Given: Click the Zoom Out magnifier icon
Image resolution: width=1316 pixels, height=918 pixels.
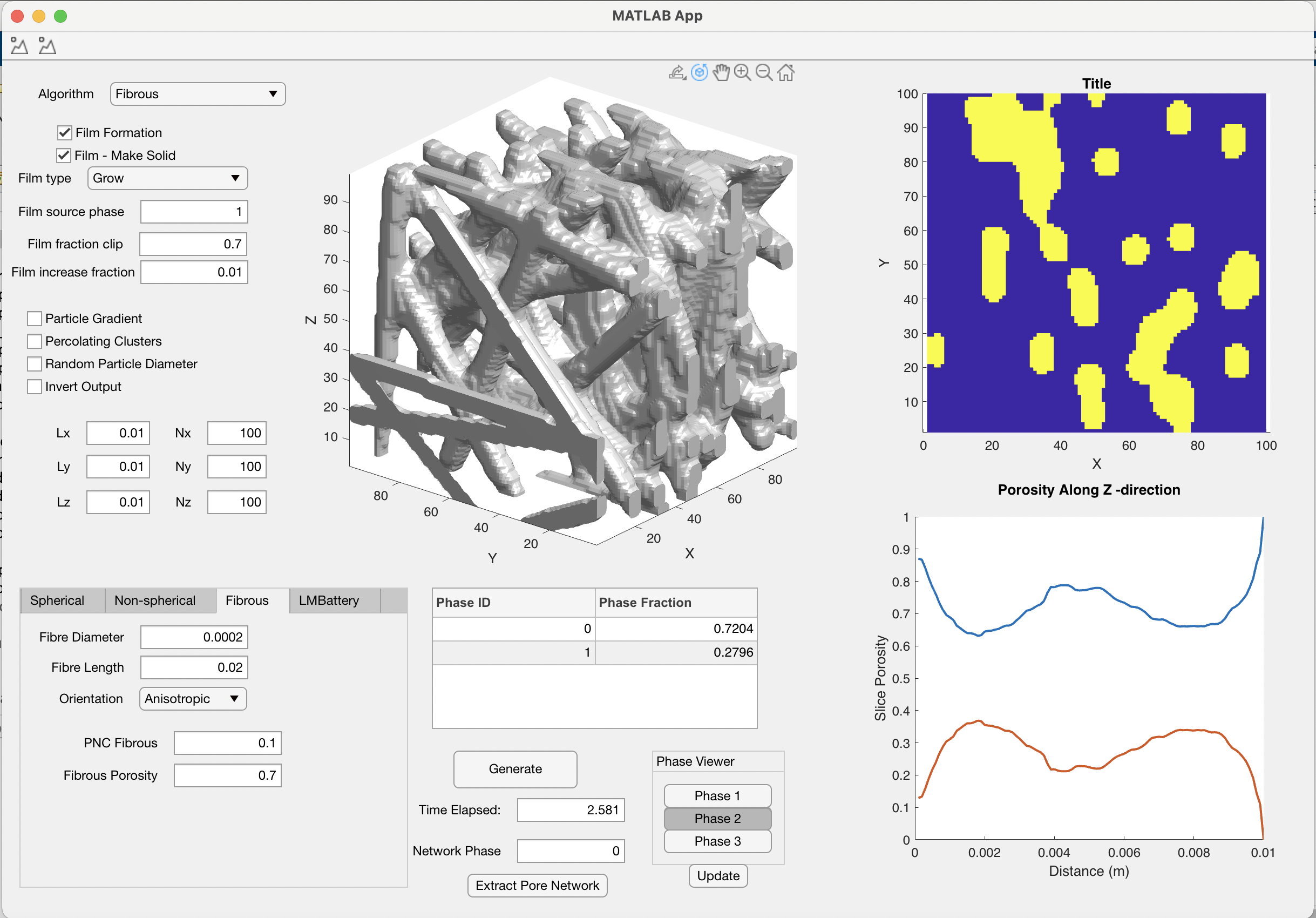Looking at the screenshot, I should [x=763, y=72].
